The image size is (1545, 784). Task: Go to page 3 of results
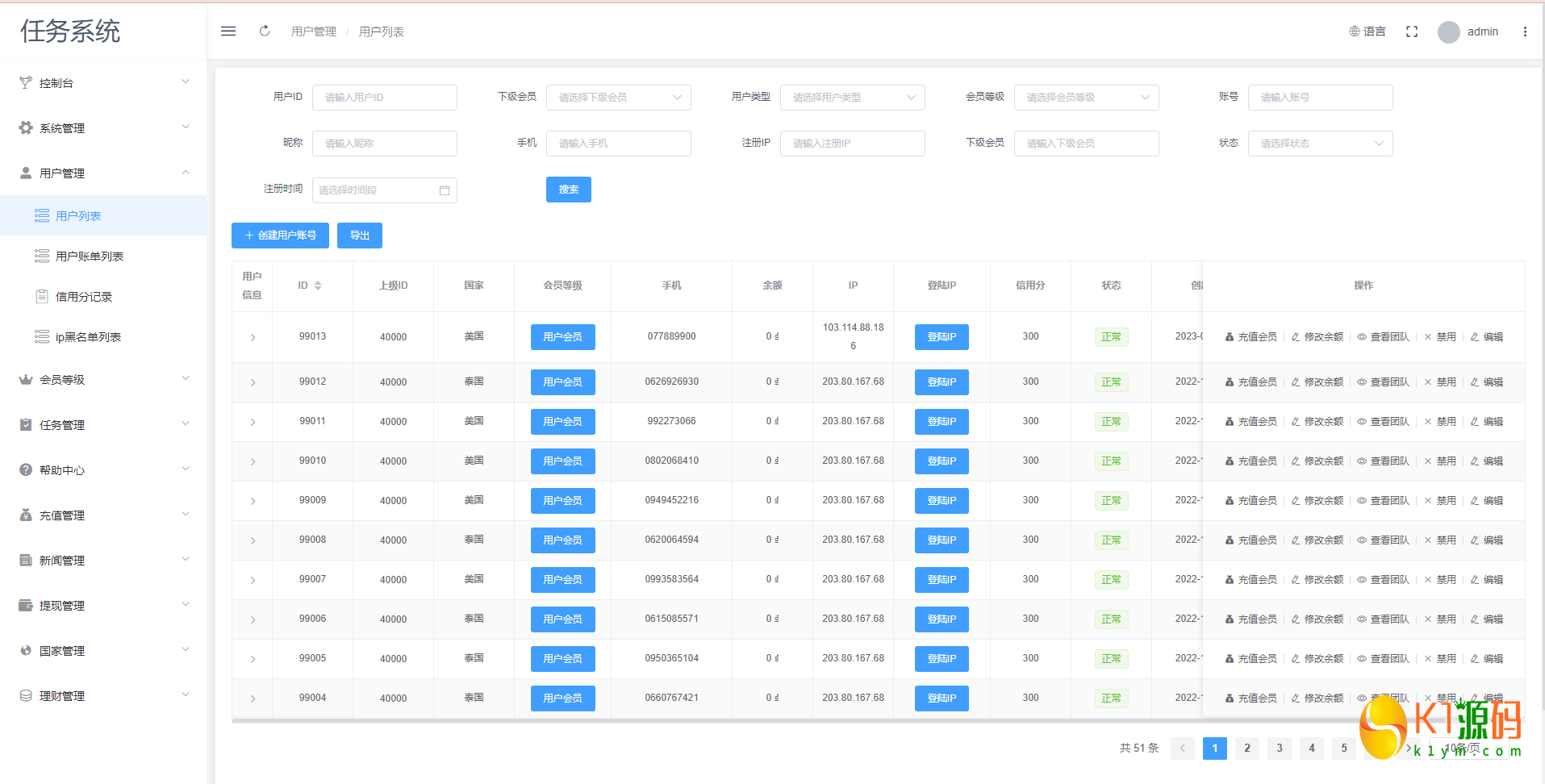(1280, 749)
